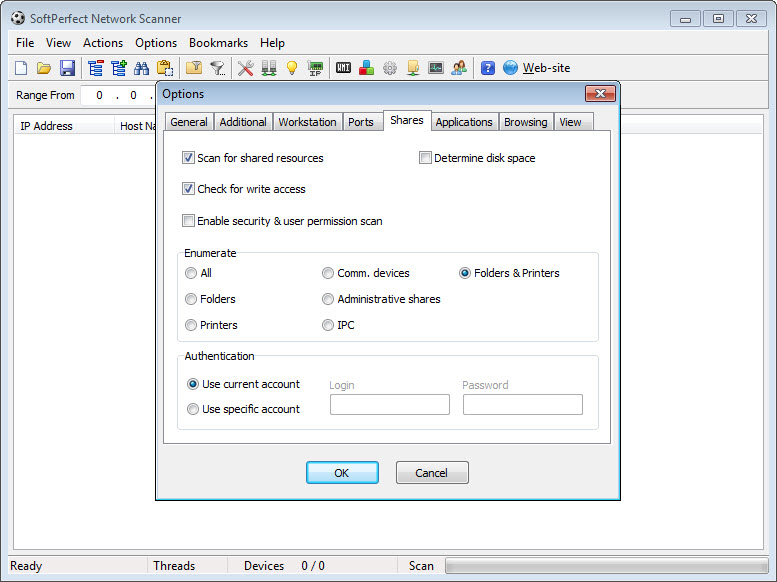Click the shared folder network icon
The height and width of the screenshot is (582, 777).
pos(413,68)
